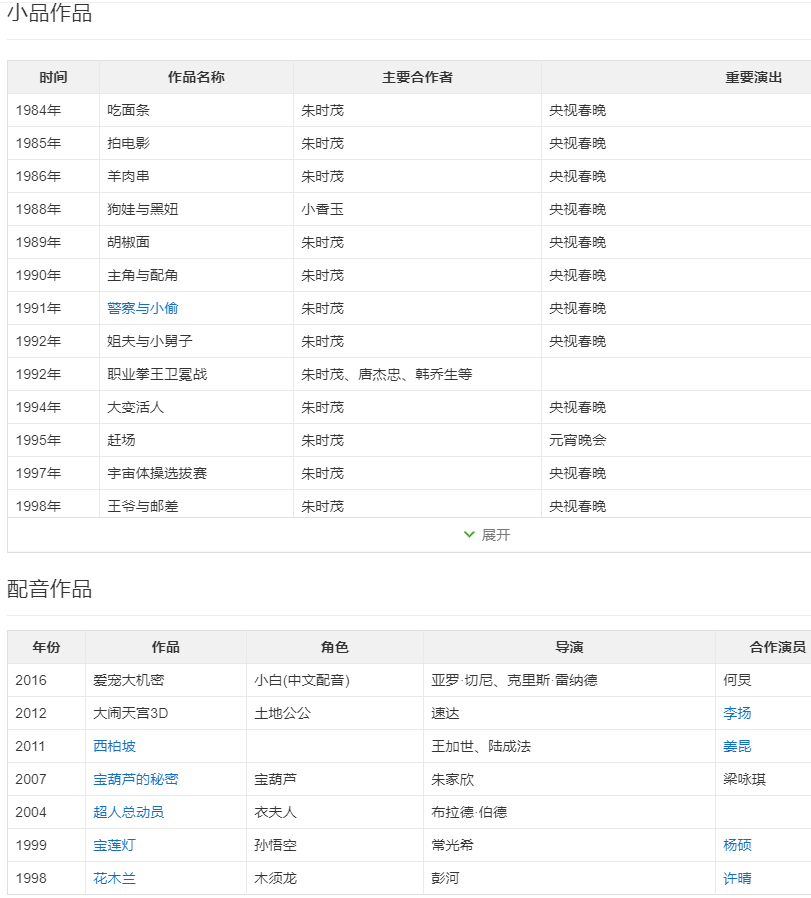The height and width of the screenshot is (898, 811).
Task: Select the 布拉德·伯德 cell
Action: 570,812
